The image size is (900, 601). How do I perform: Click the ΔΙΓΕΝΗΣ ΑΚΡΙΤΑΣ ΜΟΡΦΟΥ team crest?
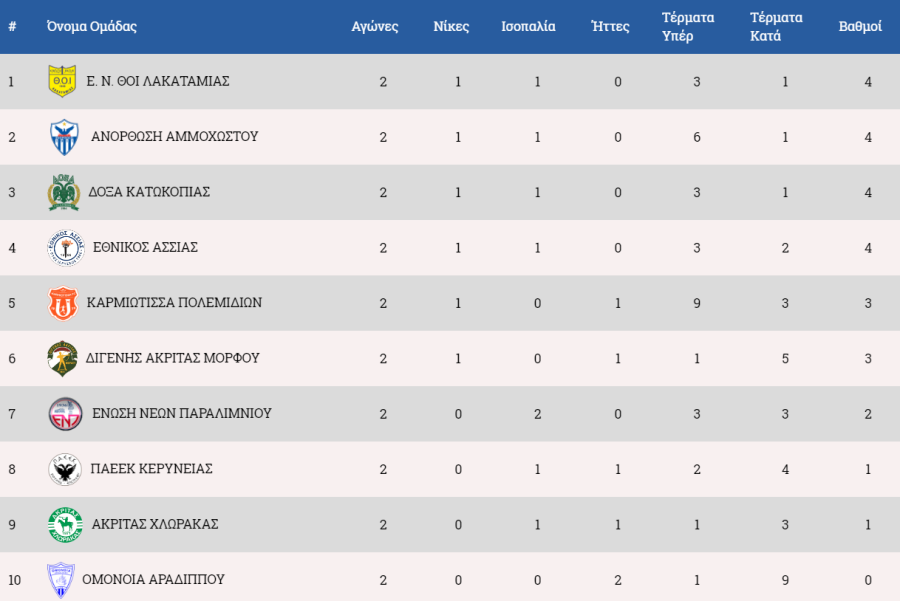pyautogui.click(x=63, y=358)
